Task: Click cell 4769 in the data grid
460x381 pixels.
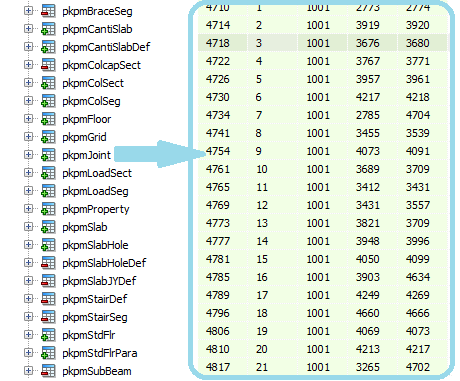Action: [218, 205]
